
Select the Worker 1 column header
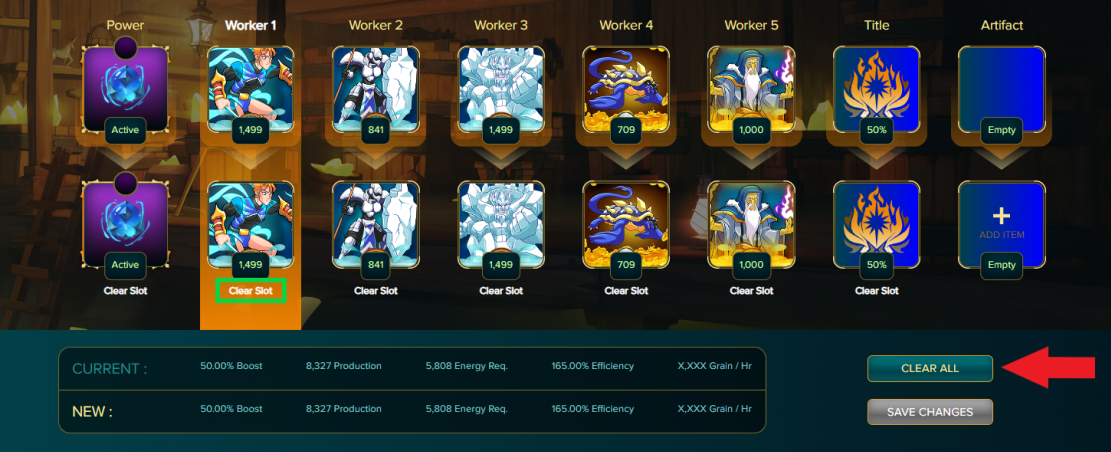coord(250,26)
